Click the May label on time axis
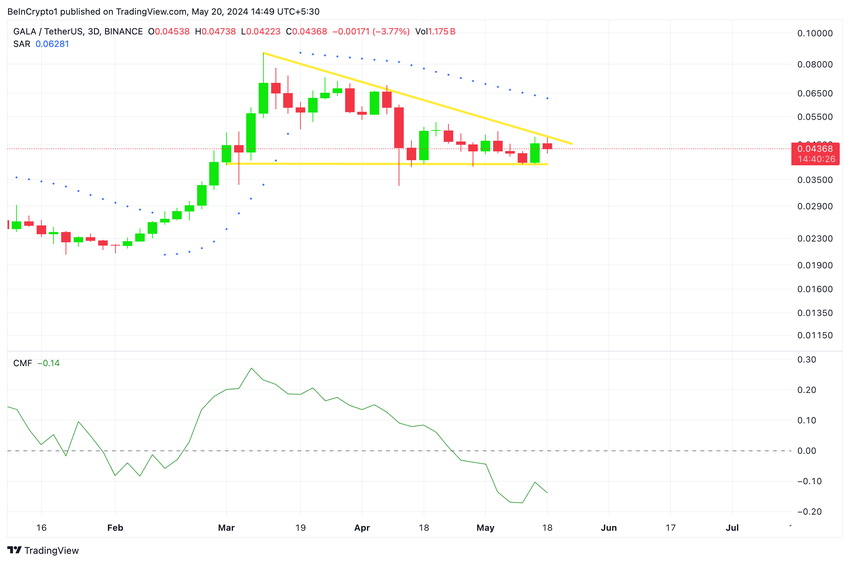Viewport: 850px width, 563px height. click(485, 528)
